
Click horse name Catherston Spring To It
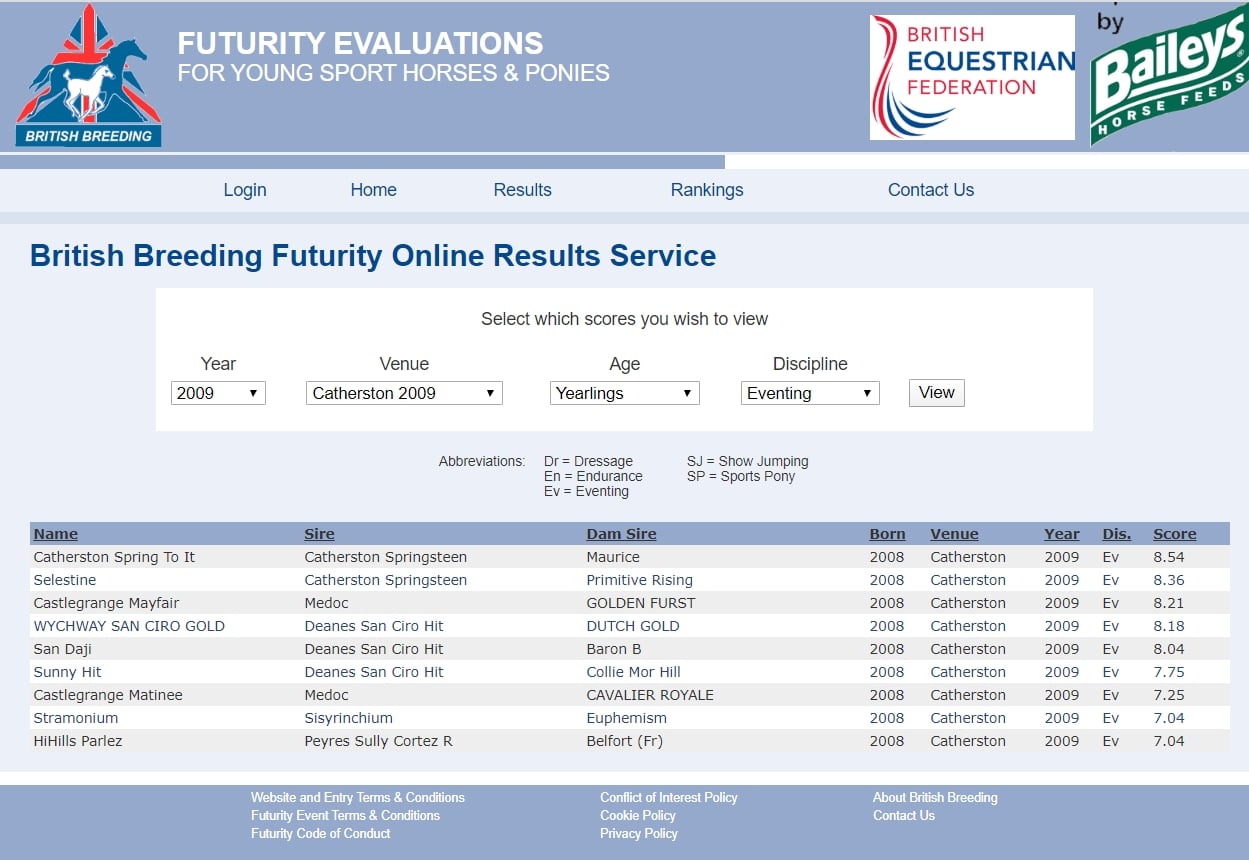[114, 557]
